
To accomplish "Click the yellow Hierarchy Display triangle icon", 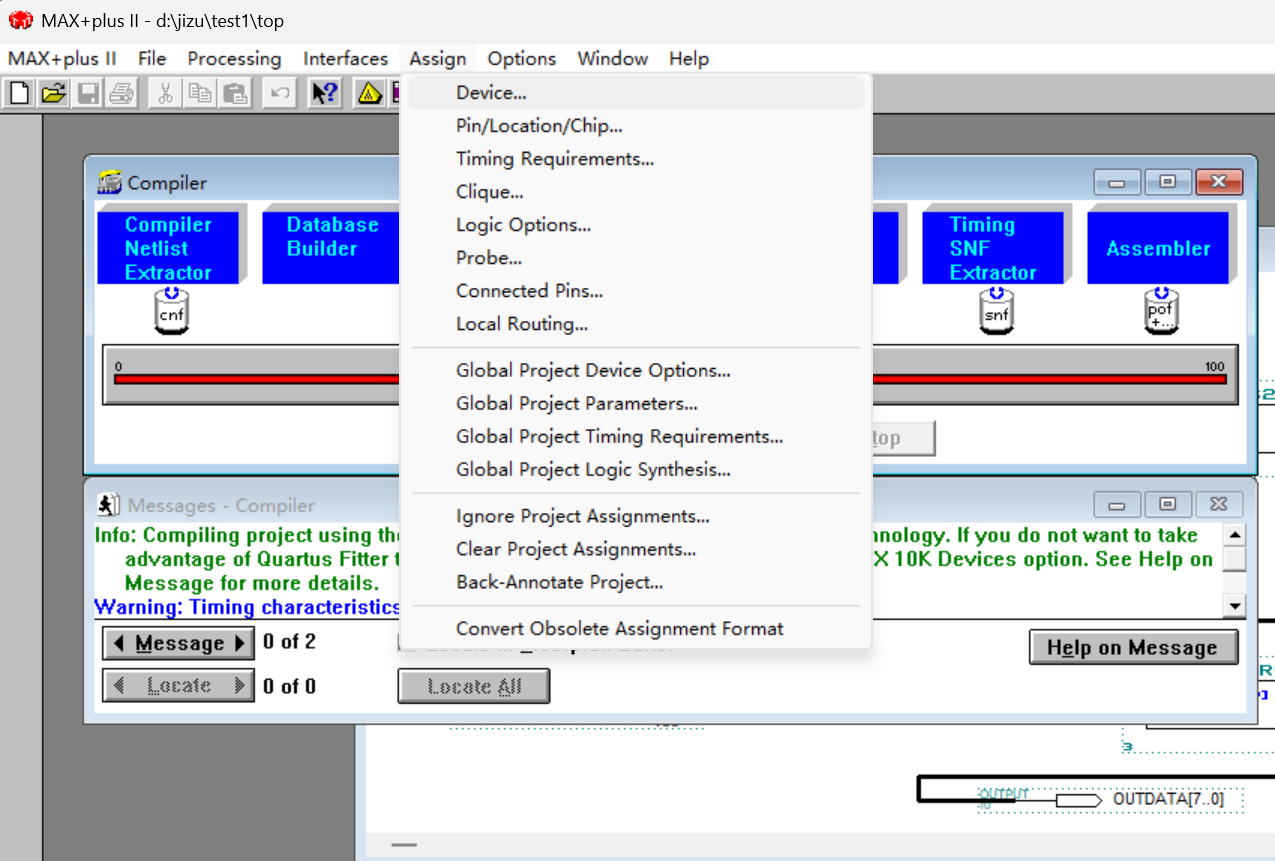I will (x=369, y=93).
